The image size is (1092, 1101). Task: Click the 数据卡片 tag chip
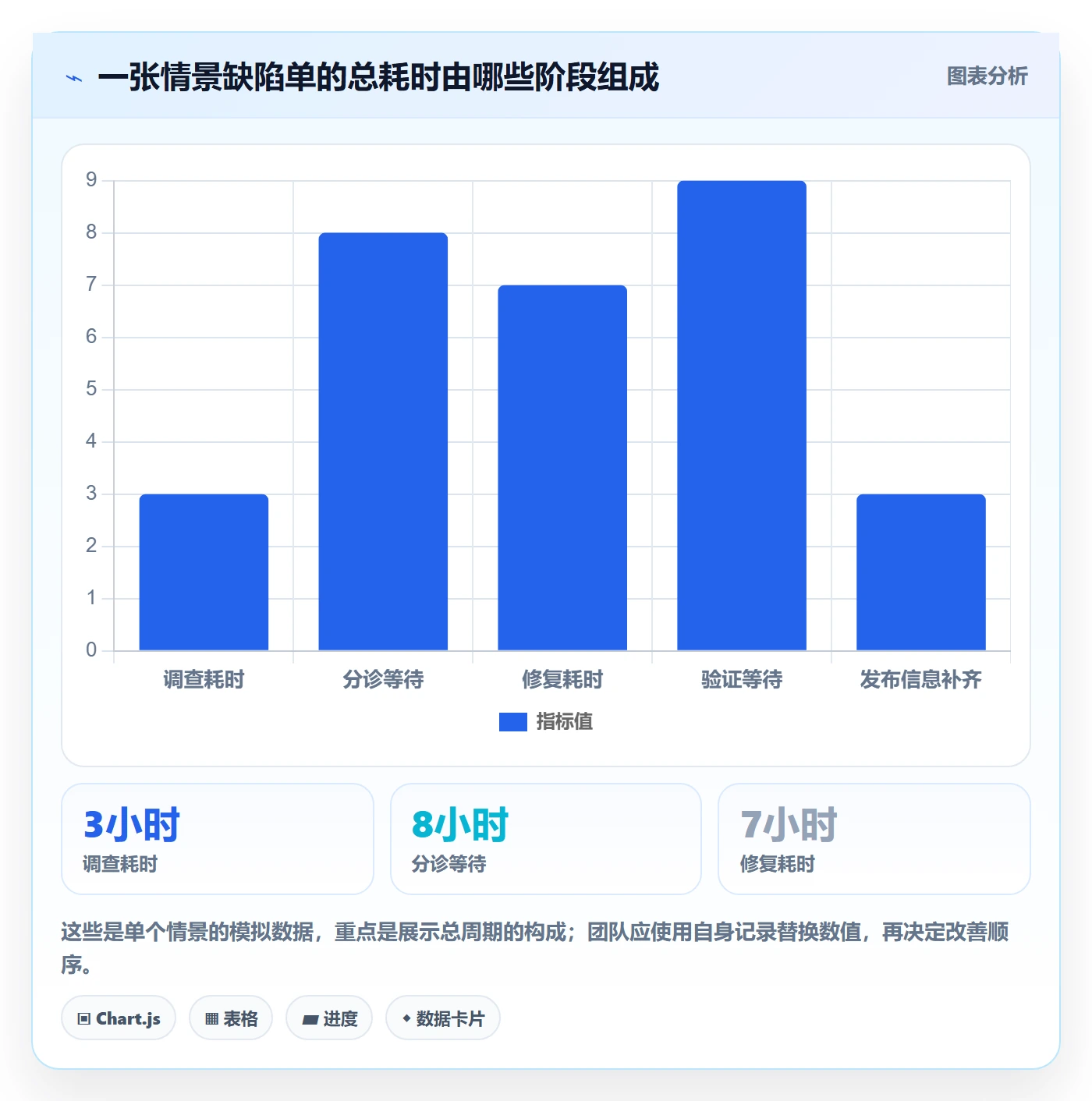[x=443, y=1018]
